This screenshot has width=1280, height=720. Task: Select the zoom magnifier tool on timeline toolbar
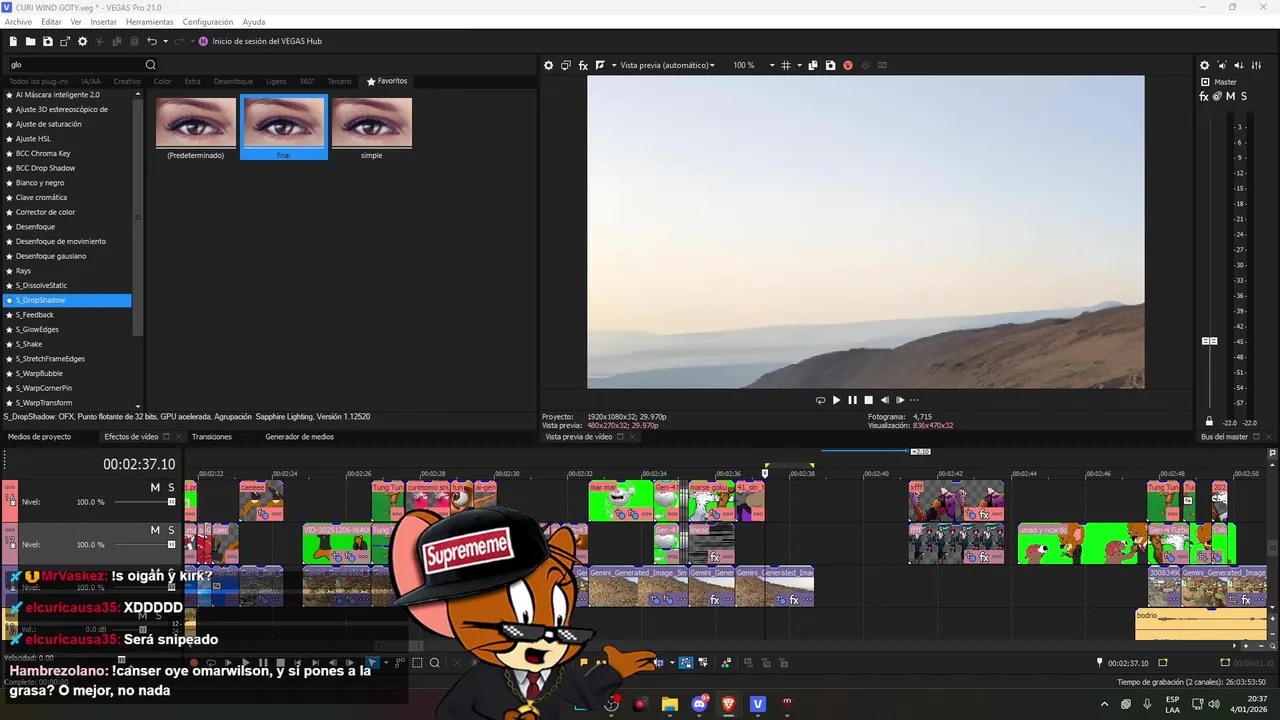435,662
